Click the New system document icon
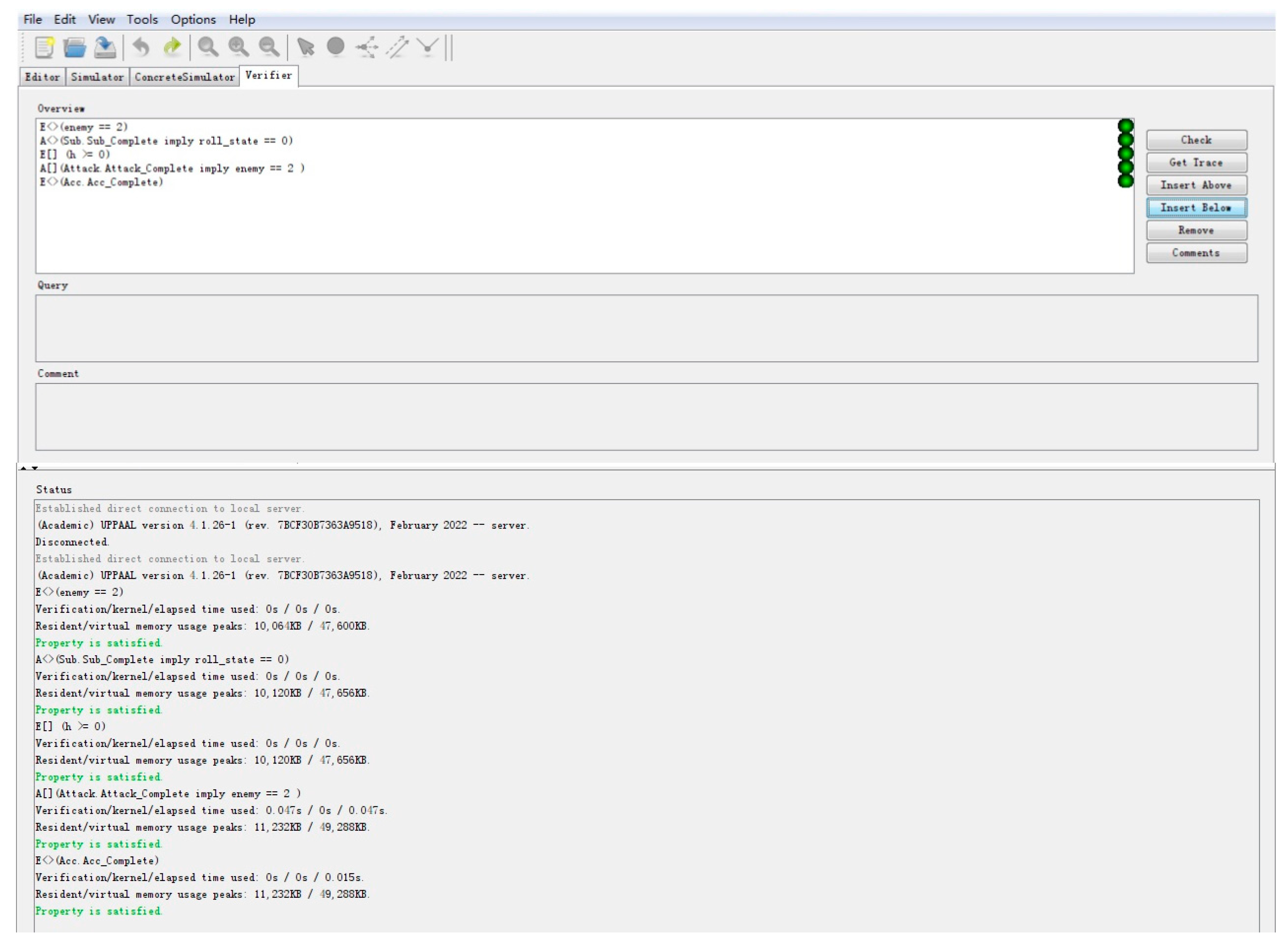The image size is (1288, 949). pyautogui.click(x=44, y=47)
